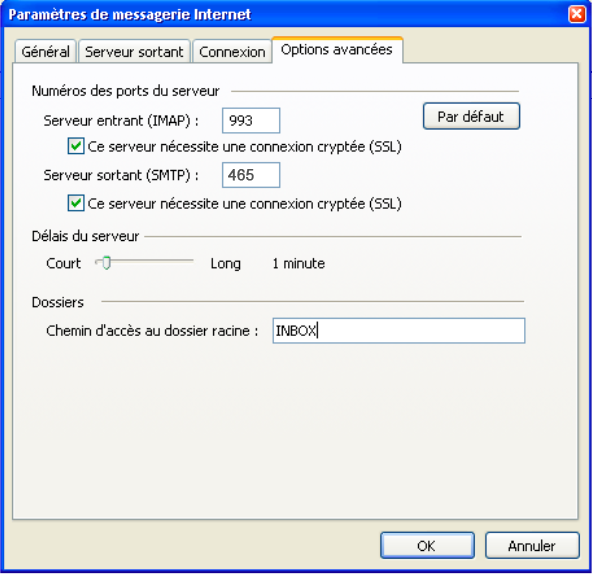Focus the IMAP port field showing 993

pos(251,121)
